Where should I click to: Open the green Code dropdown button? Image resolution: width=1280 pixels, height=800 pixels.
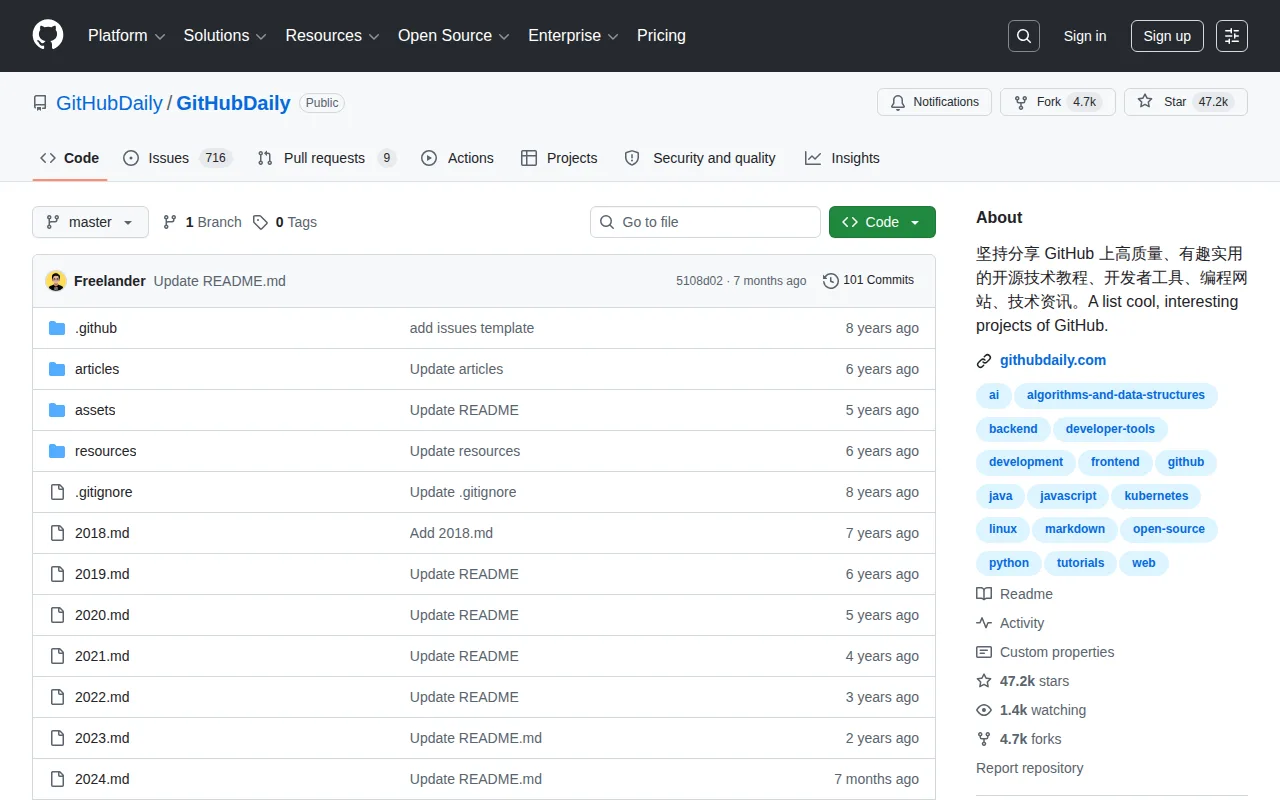click(882, 222)
